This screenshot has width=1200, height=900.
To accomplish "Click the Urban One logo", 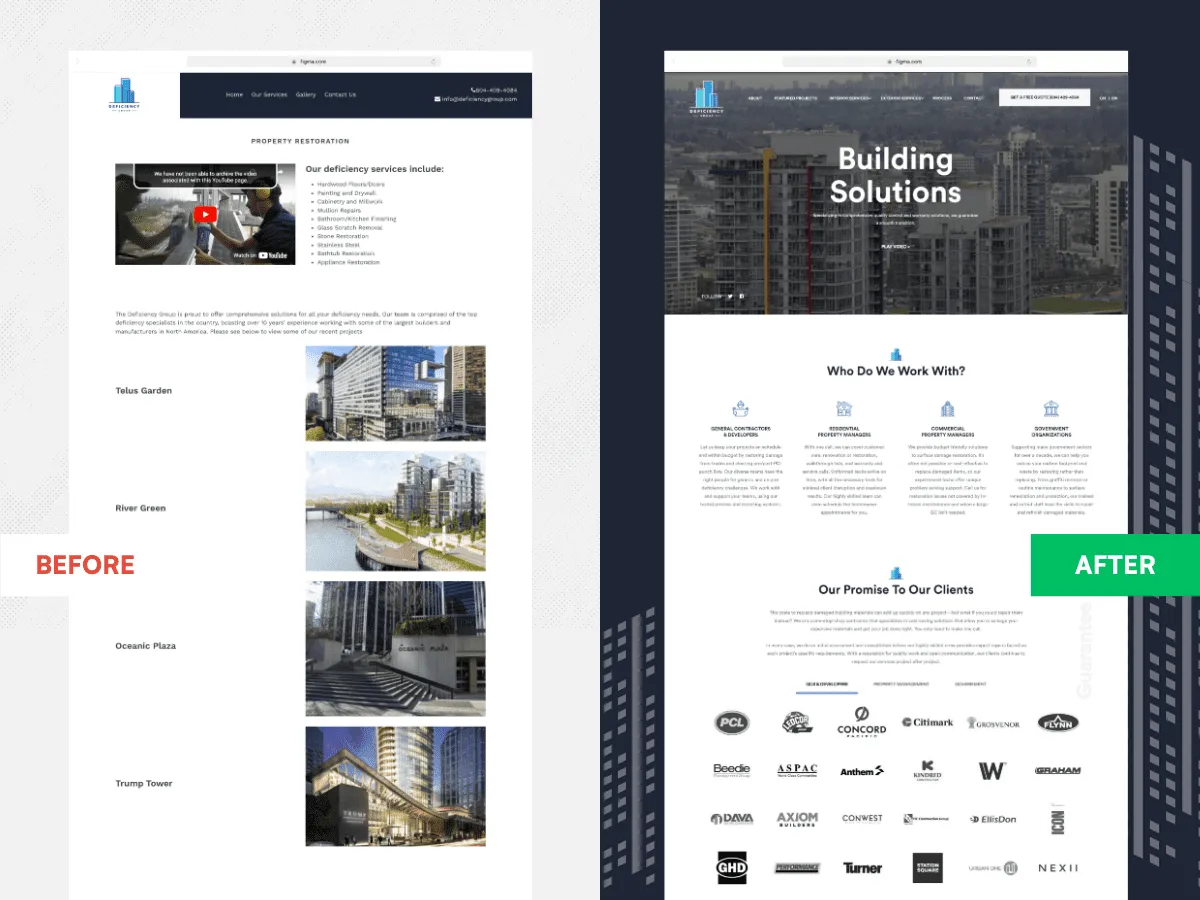I will tap(993, 868).
